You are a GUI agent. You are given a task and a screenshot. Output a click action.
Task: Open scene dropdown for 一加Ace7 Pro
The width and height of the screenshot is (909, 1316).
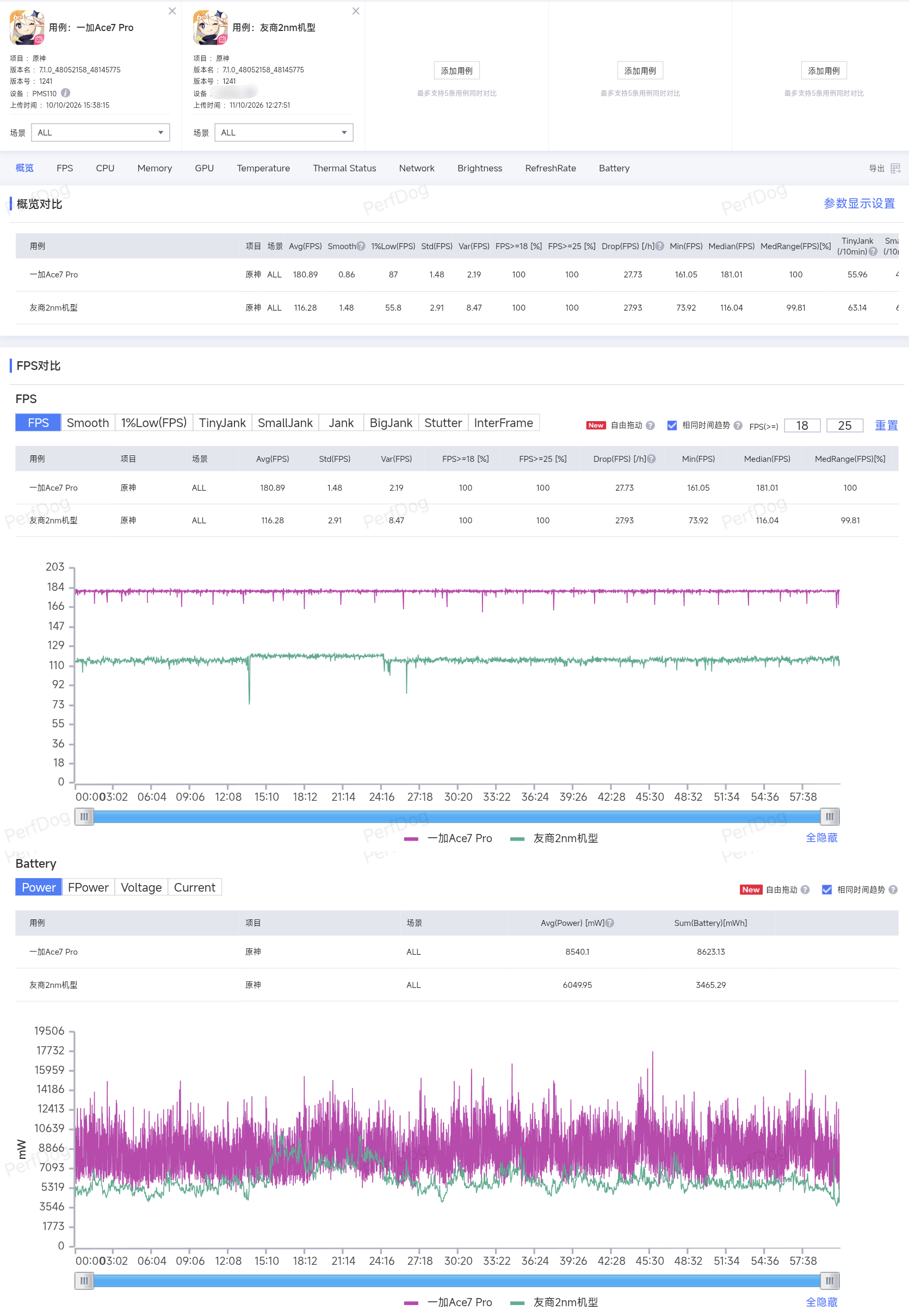point(100,133)
